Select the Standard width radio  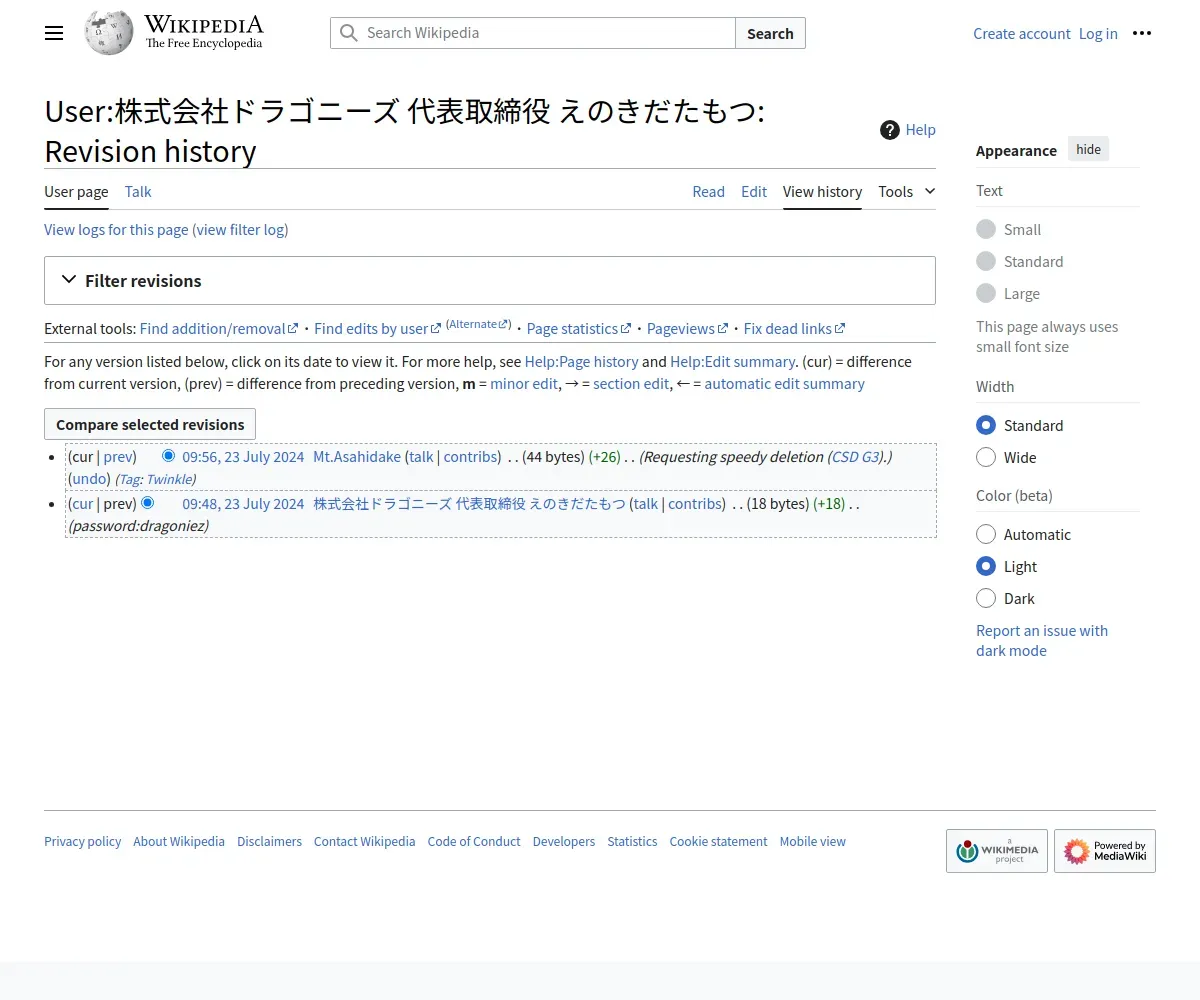click(x=986, y=425)
